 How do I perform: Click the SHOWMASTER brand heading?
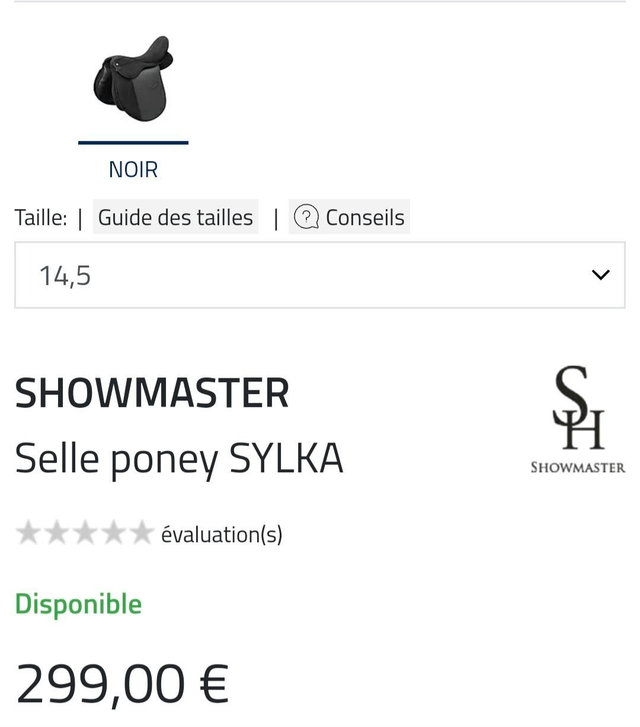tap(152, 394)
